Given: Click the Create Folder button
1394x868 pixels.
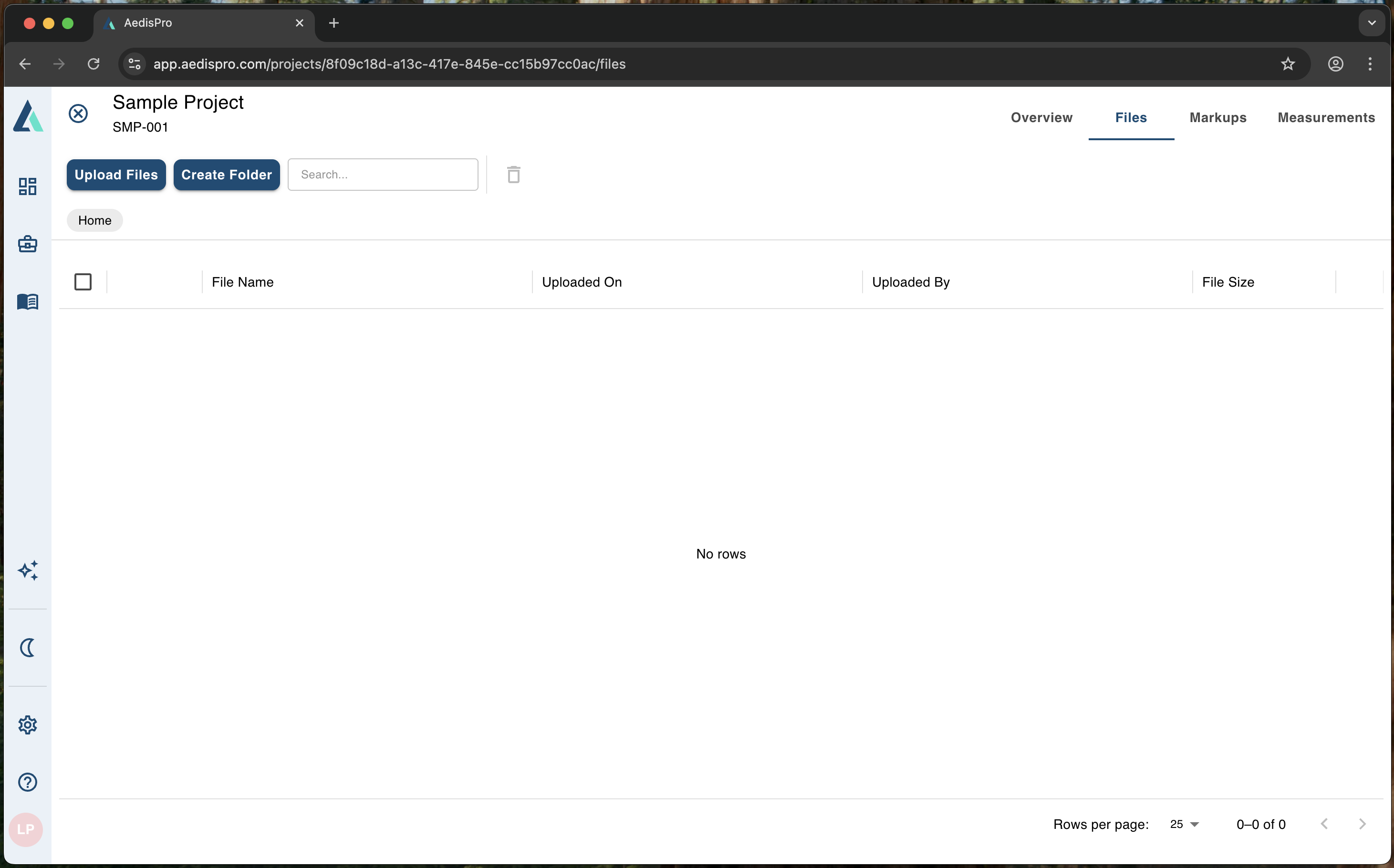Looking at the screenshot, I should coord(226,175).
